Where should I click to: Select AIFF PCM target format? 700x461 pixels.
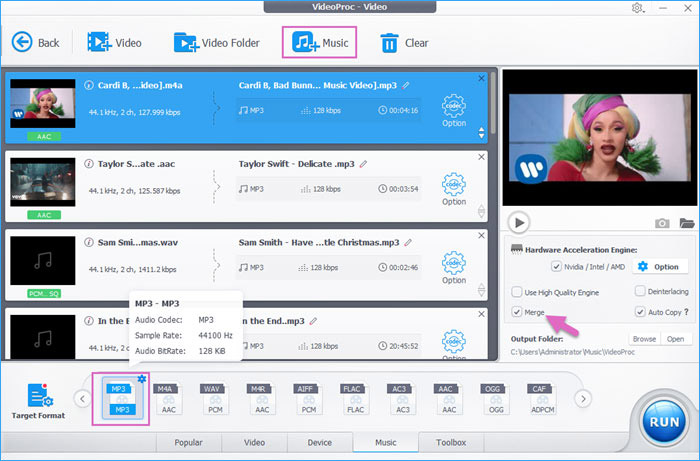308,399
